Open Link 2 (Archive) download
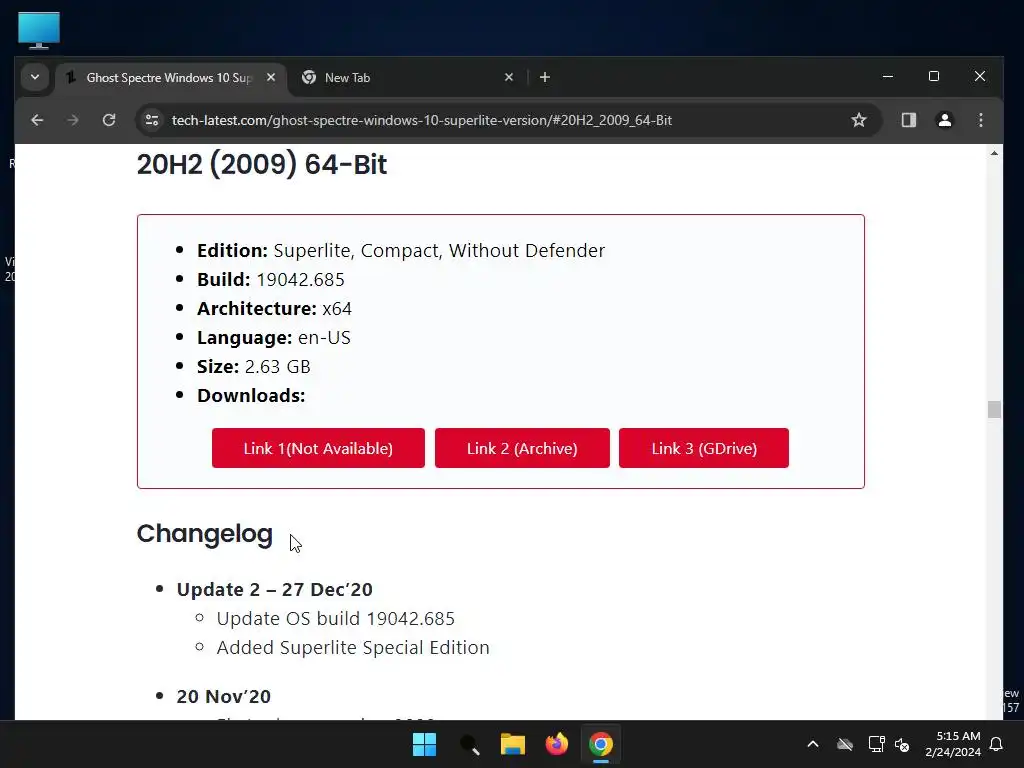This screenshot has height=768, width=1024. coord(522,448)
